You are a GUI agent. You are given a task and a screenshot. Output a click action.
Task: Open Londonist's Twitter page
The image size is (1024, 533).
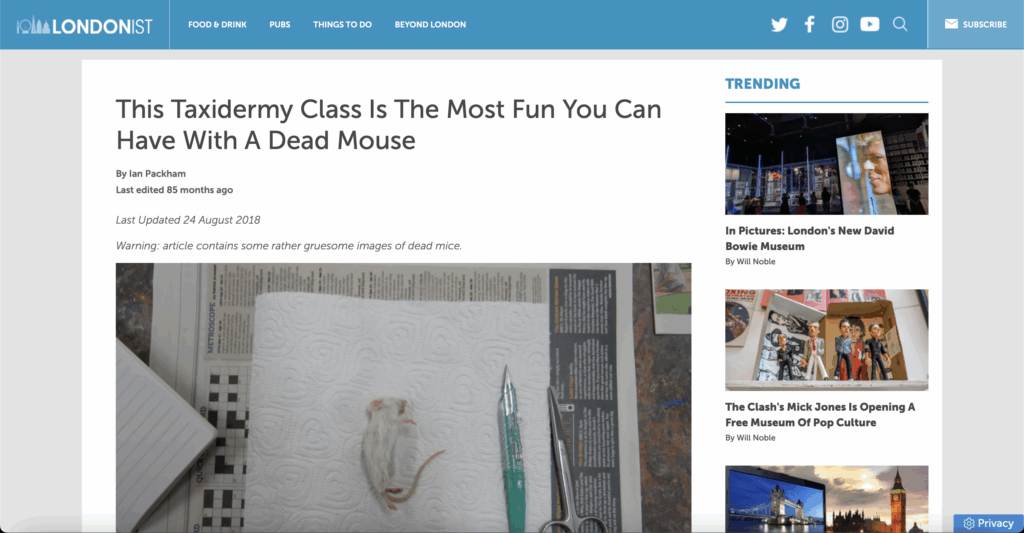coord(778,25)
